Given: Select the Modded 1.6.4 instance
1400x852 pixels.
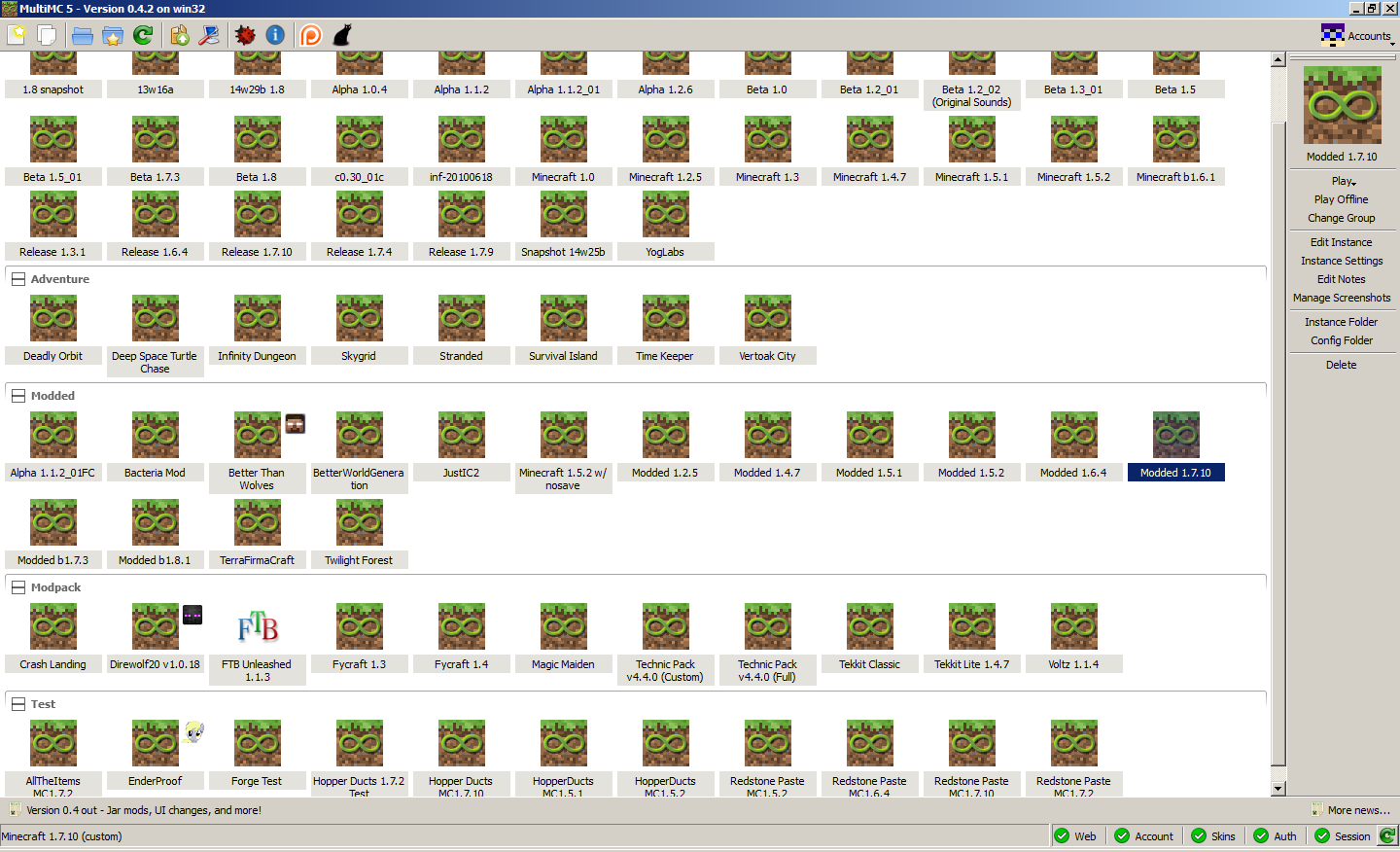Looking at the screenshot, I should pyautogui.click(x=1074, y=446).
